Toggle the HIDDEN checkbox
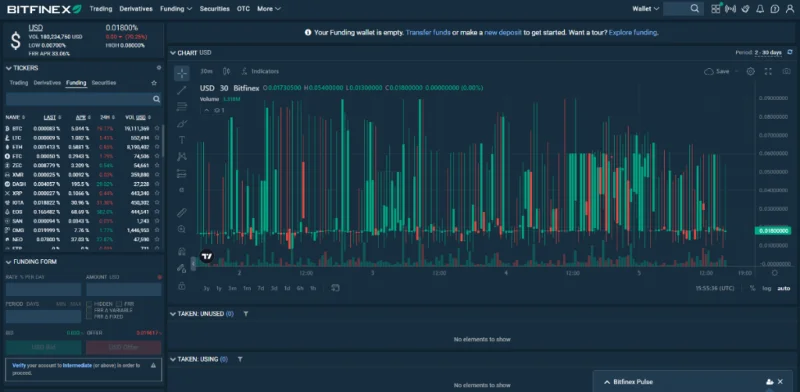The image size is (800, 392). click(x=89, y=304)
